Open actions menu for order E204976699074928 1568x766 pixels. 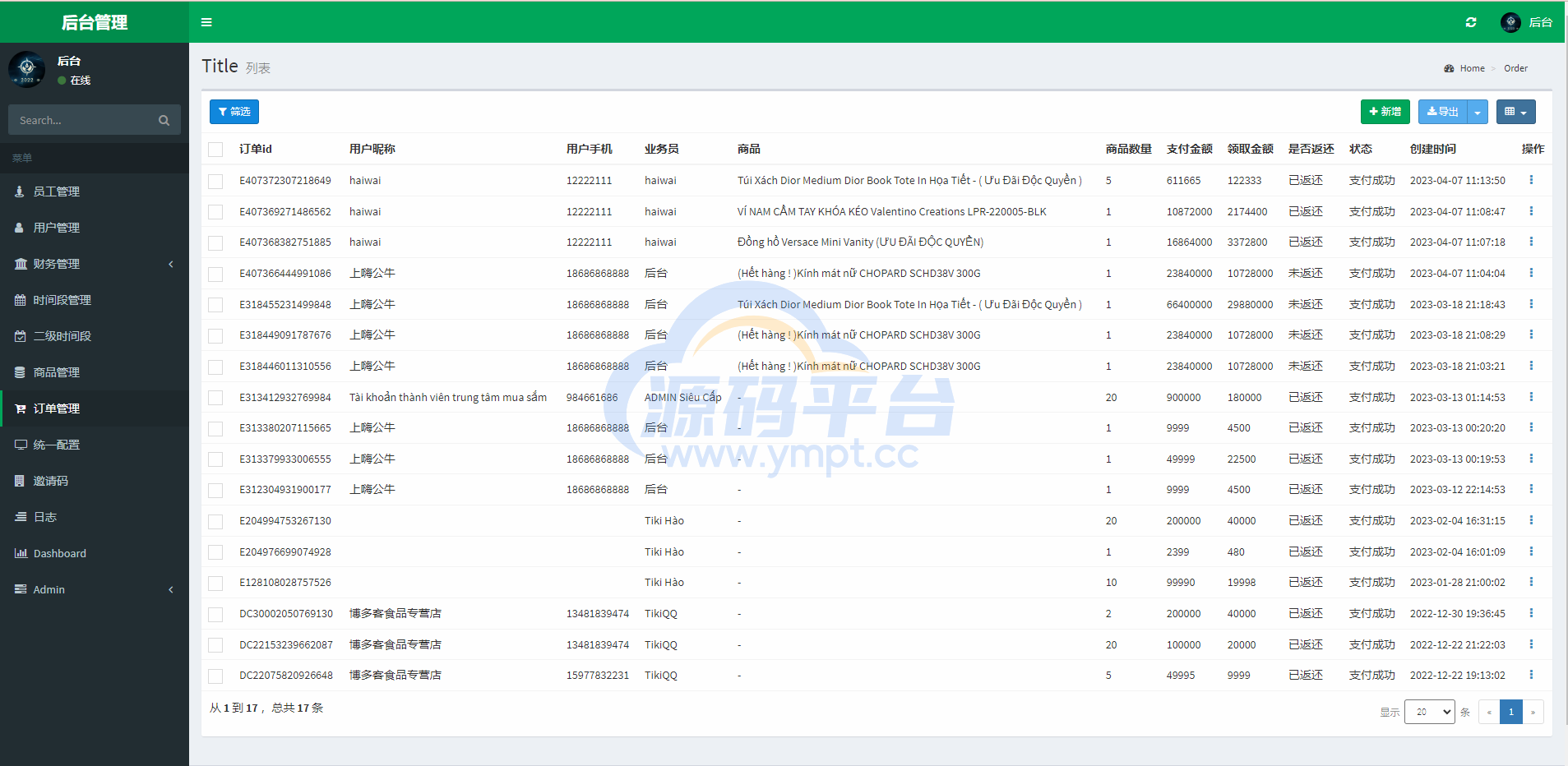1531,551
